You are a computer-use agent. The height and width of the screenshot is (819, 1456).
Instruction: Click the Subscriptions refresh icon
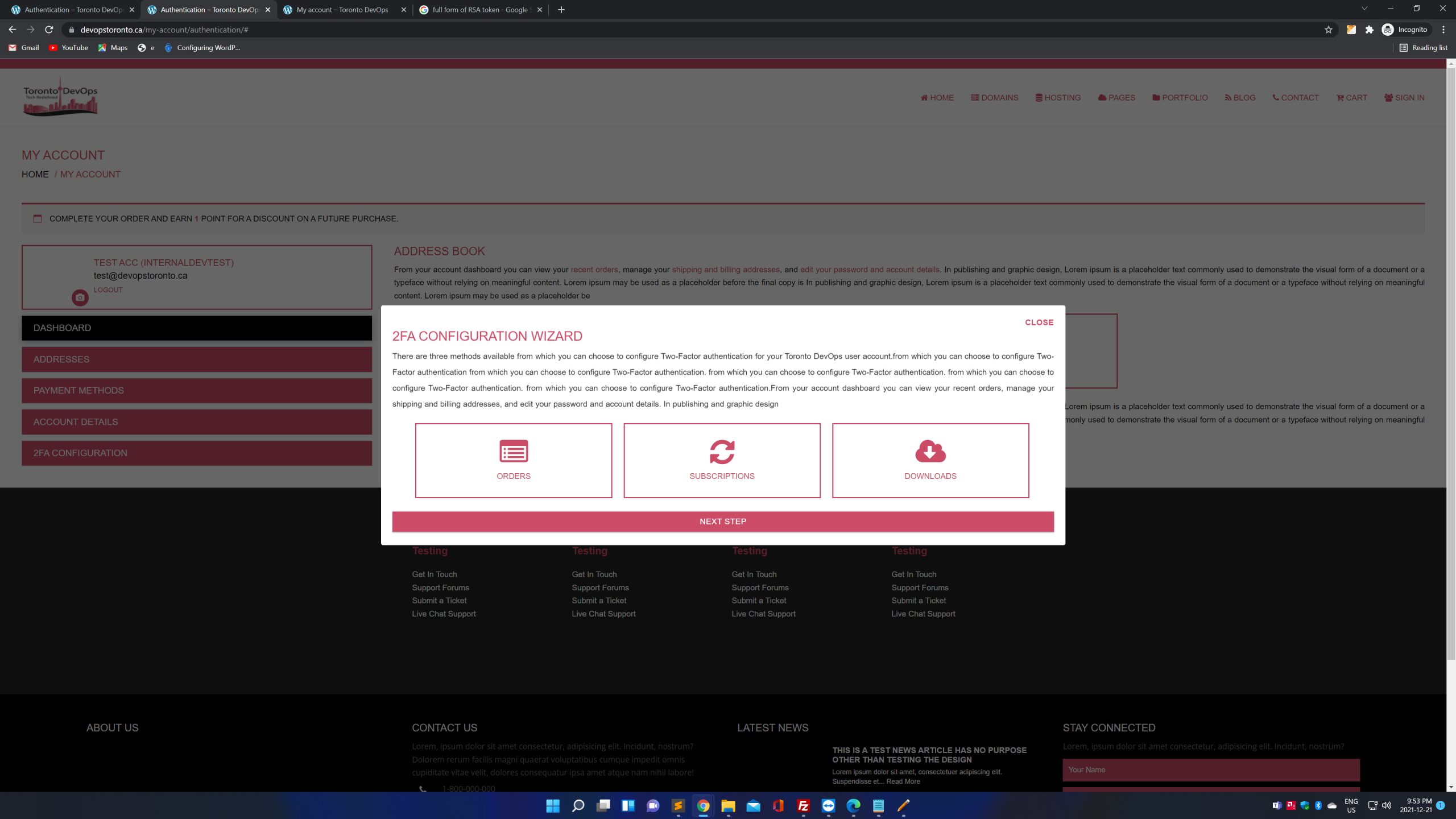pos(722,452)
